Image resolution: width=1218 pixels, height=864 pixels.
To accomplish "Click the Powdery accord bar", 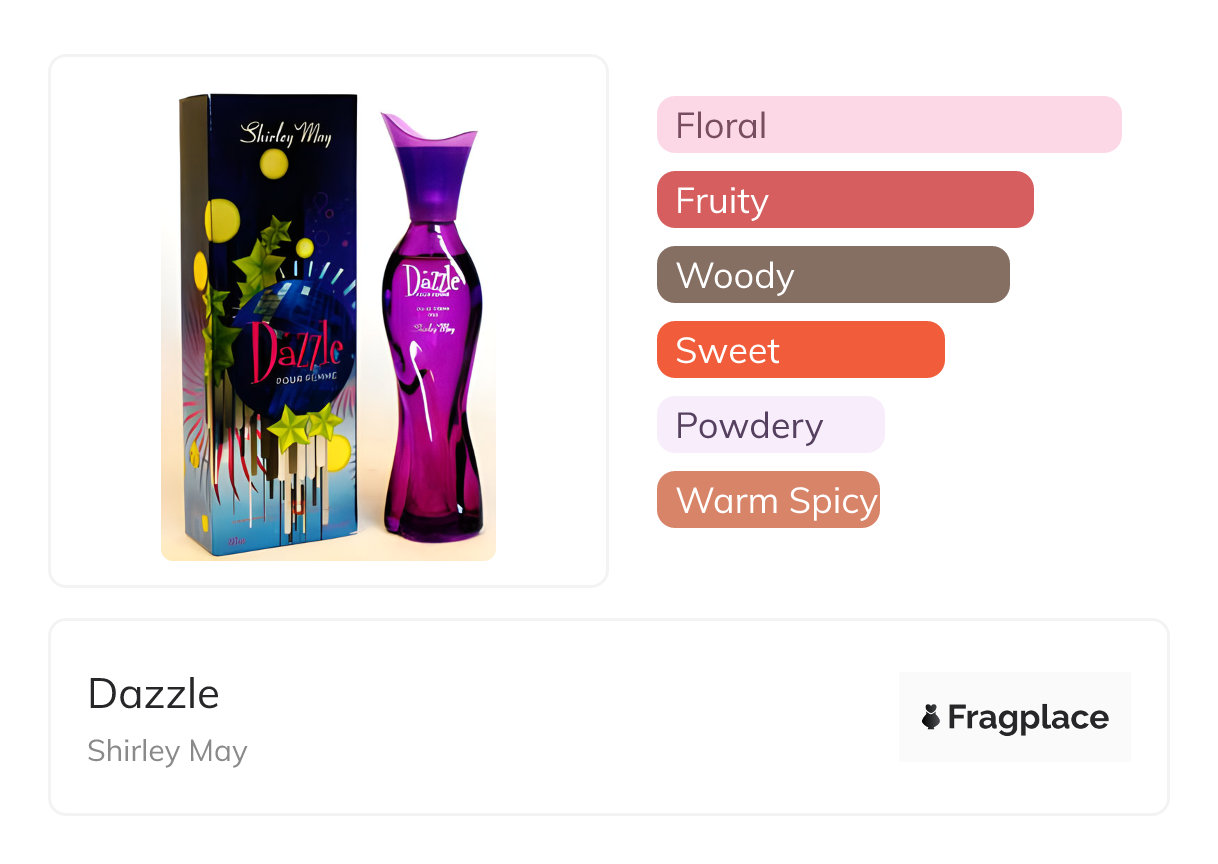I will 770,425.
